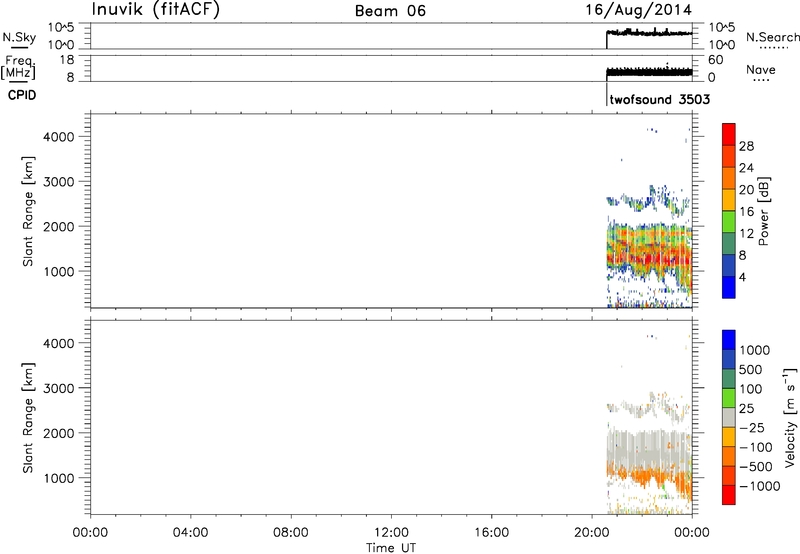Click the blue top of velocity colorbar
The height and width of the screenshot is (554, 800).
point(729,340)
